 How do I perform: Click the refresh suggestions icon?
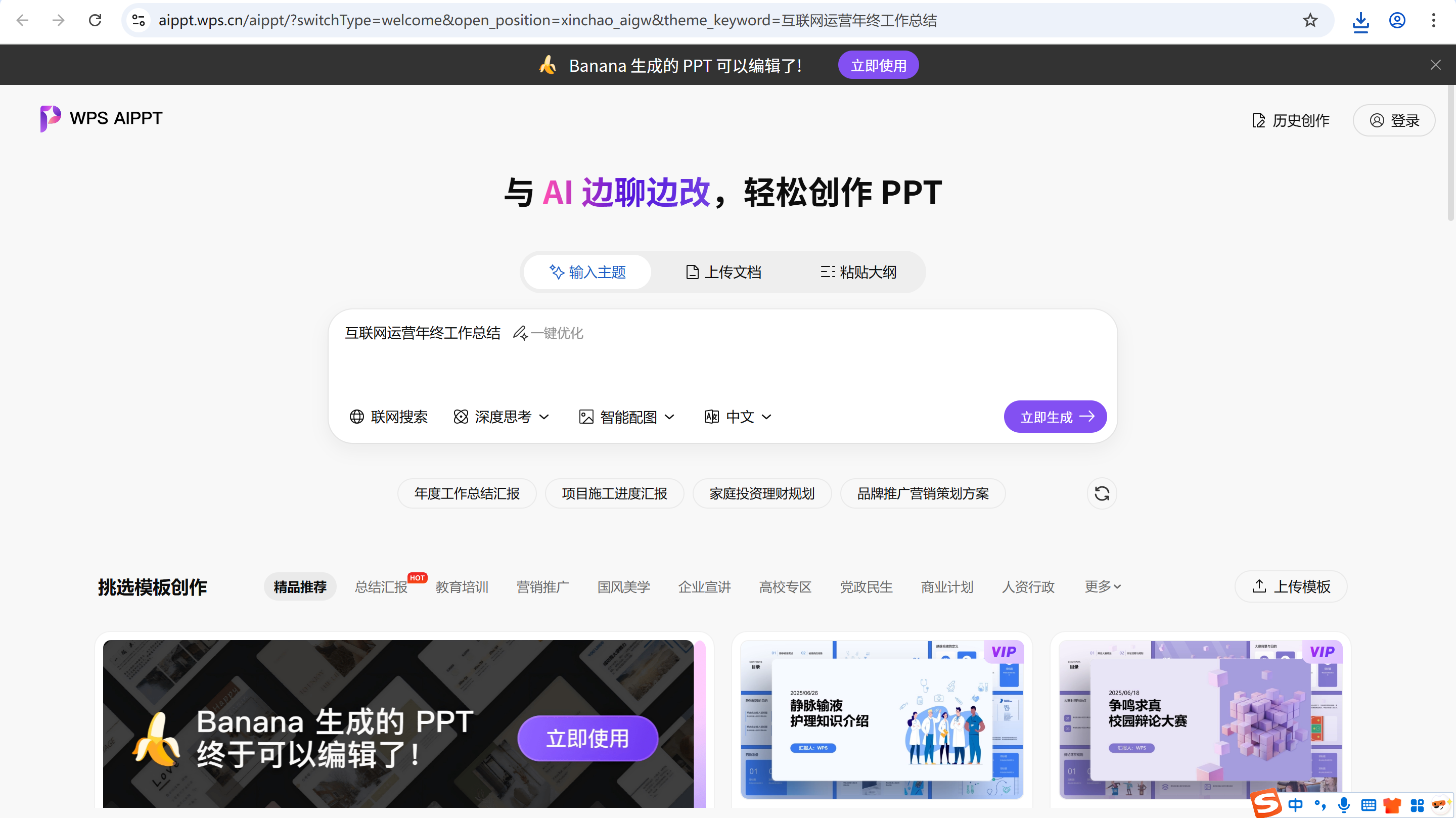1101,493
